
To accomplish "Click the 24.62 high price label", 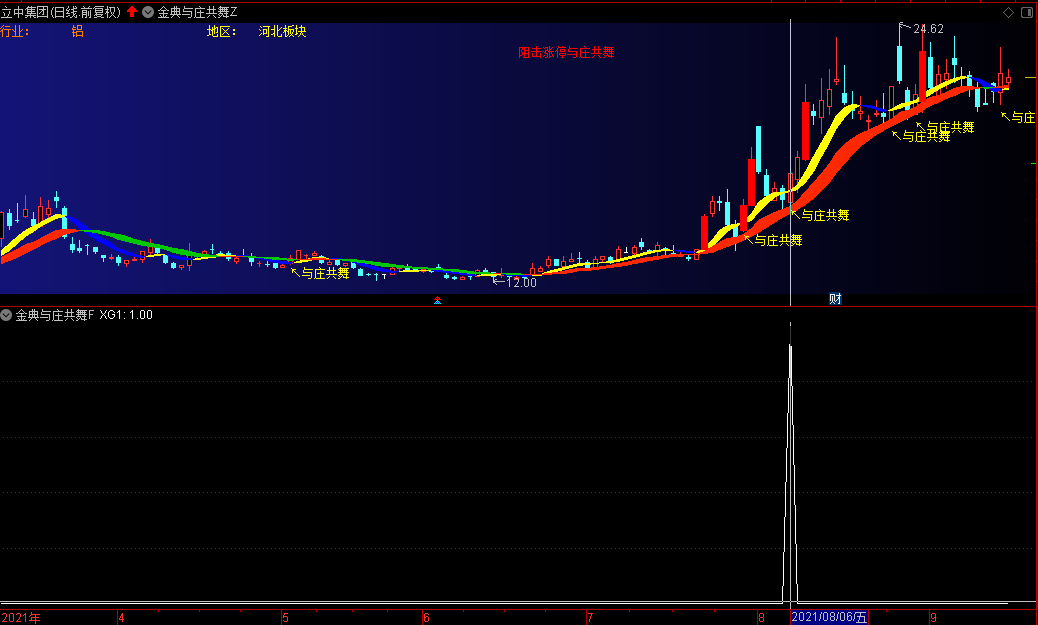I will tap(928, 29).
